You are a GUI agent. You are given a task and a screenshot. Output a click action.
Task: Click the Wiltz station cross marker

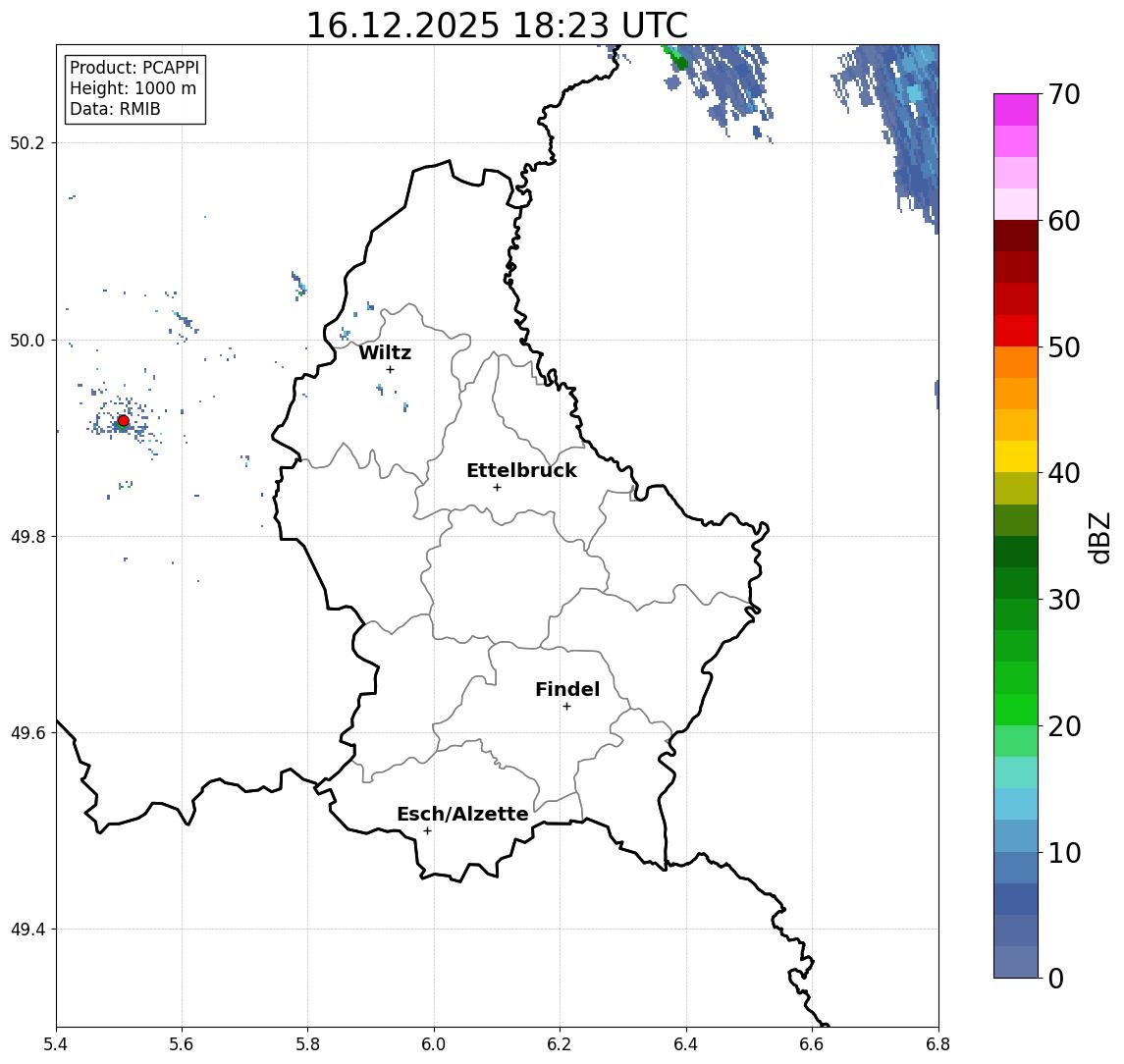coord(390,370)
